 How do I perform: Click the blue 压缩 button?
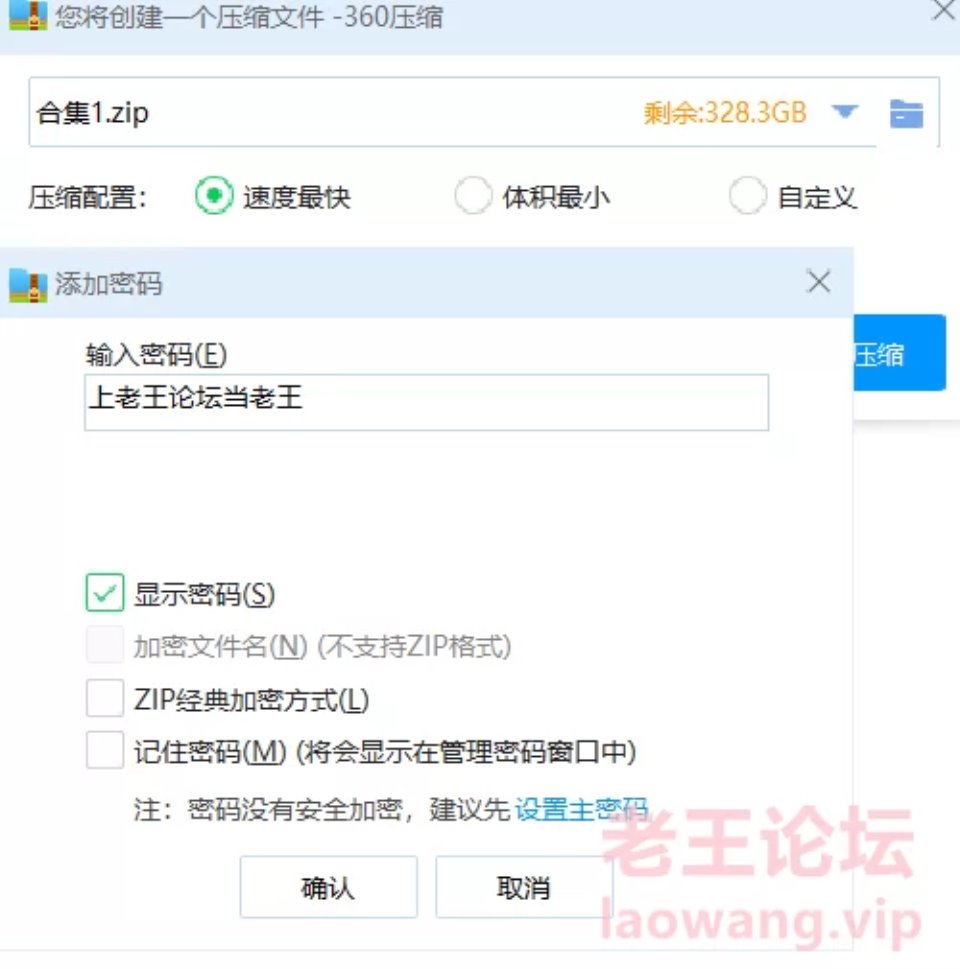pos(899,353)
